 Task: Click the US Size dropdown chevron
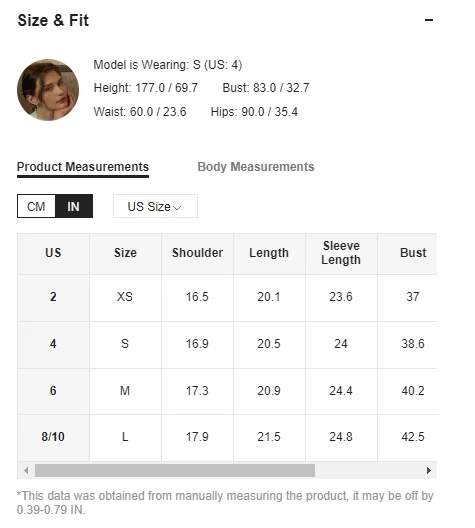tap(177, 208)
